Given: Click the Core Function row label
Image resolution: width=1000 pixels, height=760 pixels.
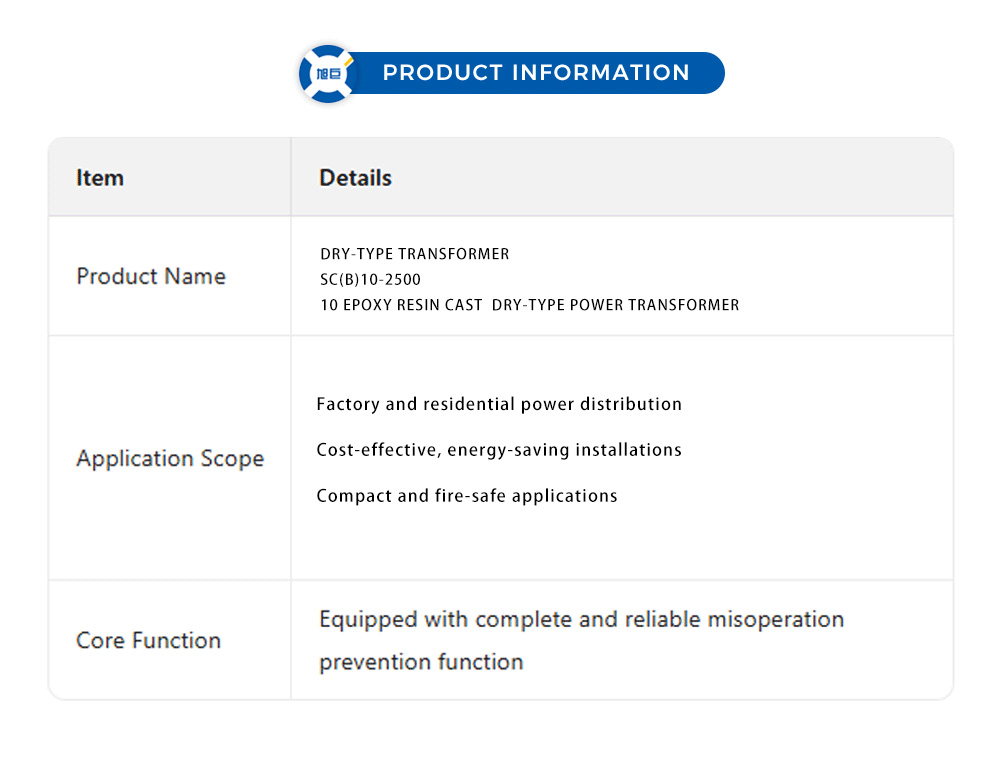Looking at the screenshot, I should (x=148, y=640).
